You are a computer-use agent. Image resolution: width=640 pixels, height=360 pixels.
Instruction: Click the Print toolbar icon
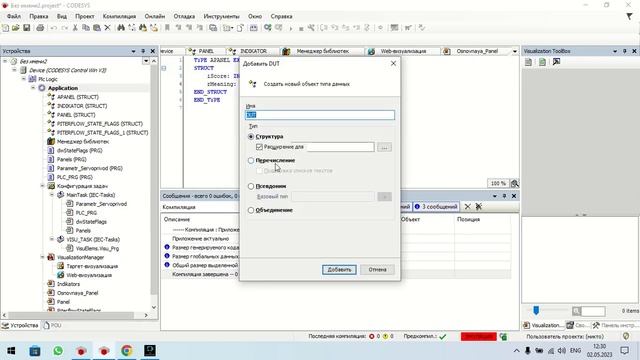point(40,28)
